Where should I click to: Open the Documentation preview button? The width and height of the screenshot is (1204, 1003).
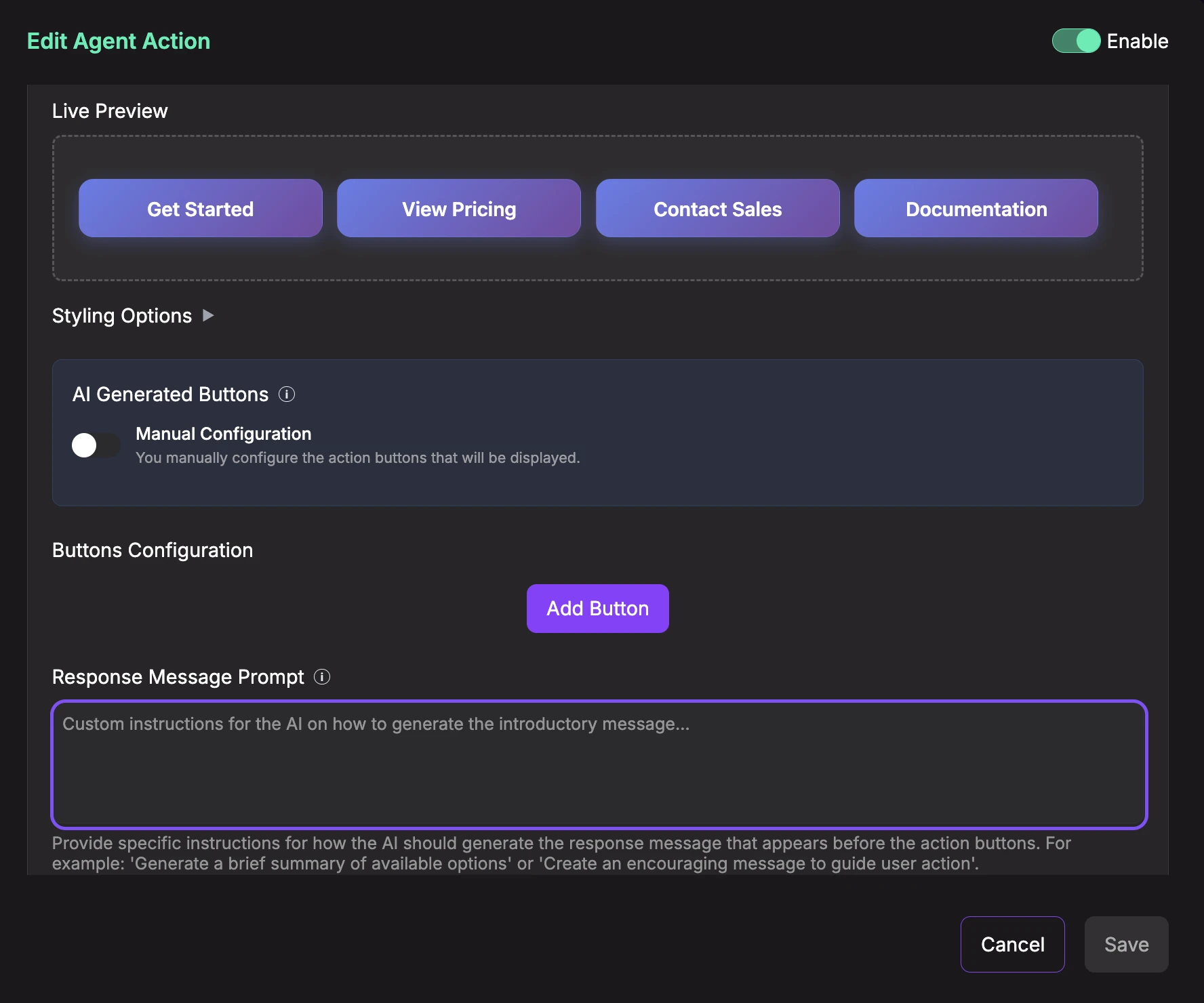tap(976, 209)
